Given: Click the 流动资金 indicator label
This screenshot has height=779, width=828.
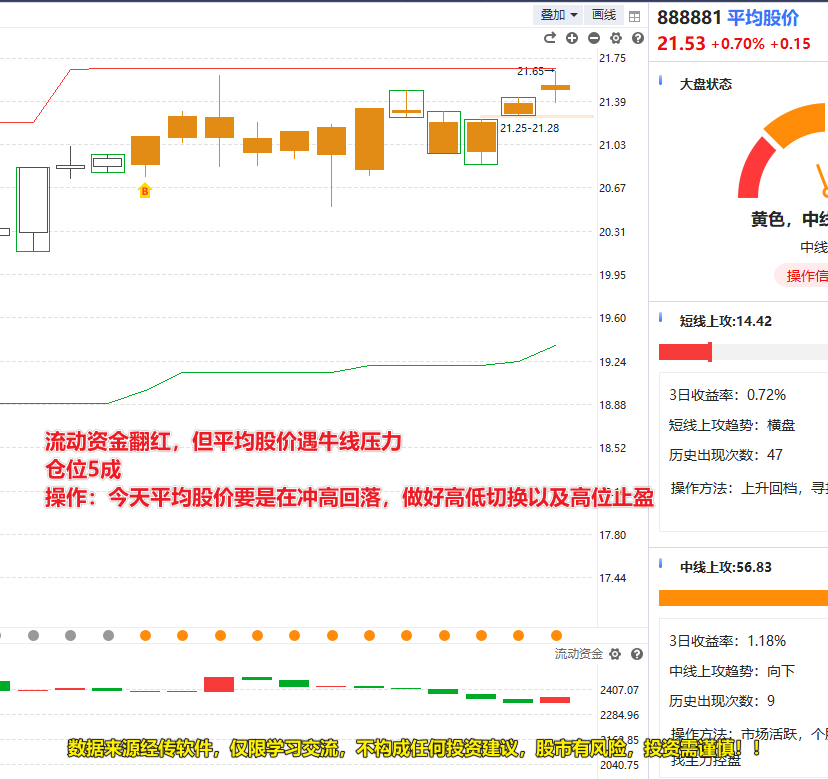Looking at the screenshot, I should [x=578, y=654].
